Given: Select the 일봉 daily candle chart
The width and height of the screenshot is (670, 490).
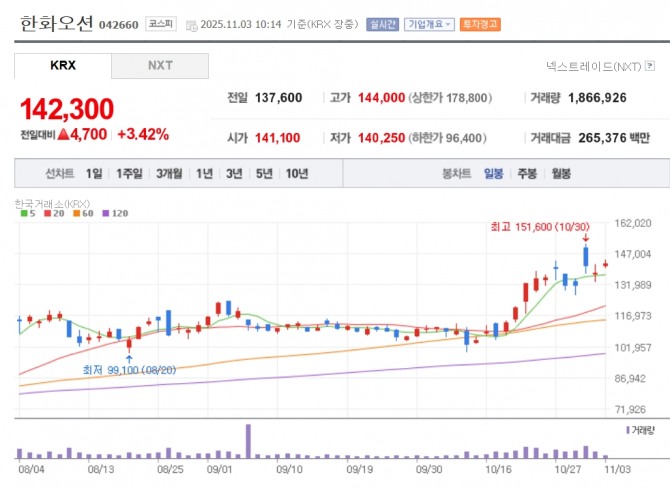Looking at the screenshot, I should 494,173.
